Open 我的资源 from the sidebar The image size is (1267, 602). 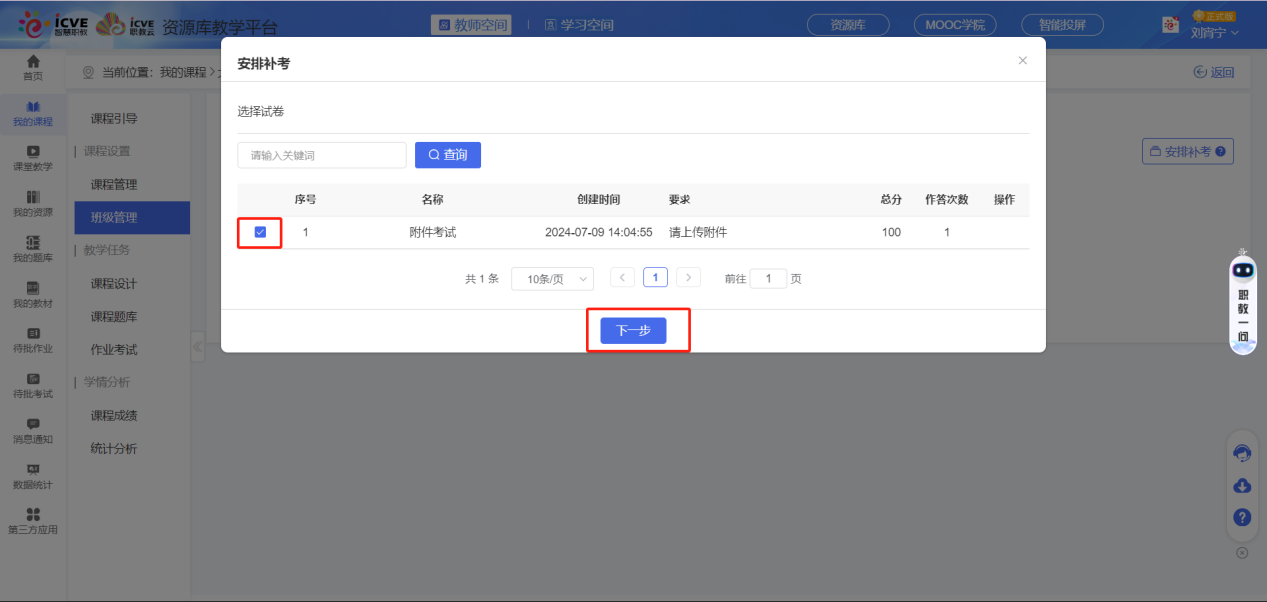pyautogui.click(x=33, y=202)
